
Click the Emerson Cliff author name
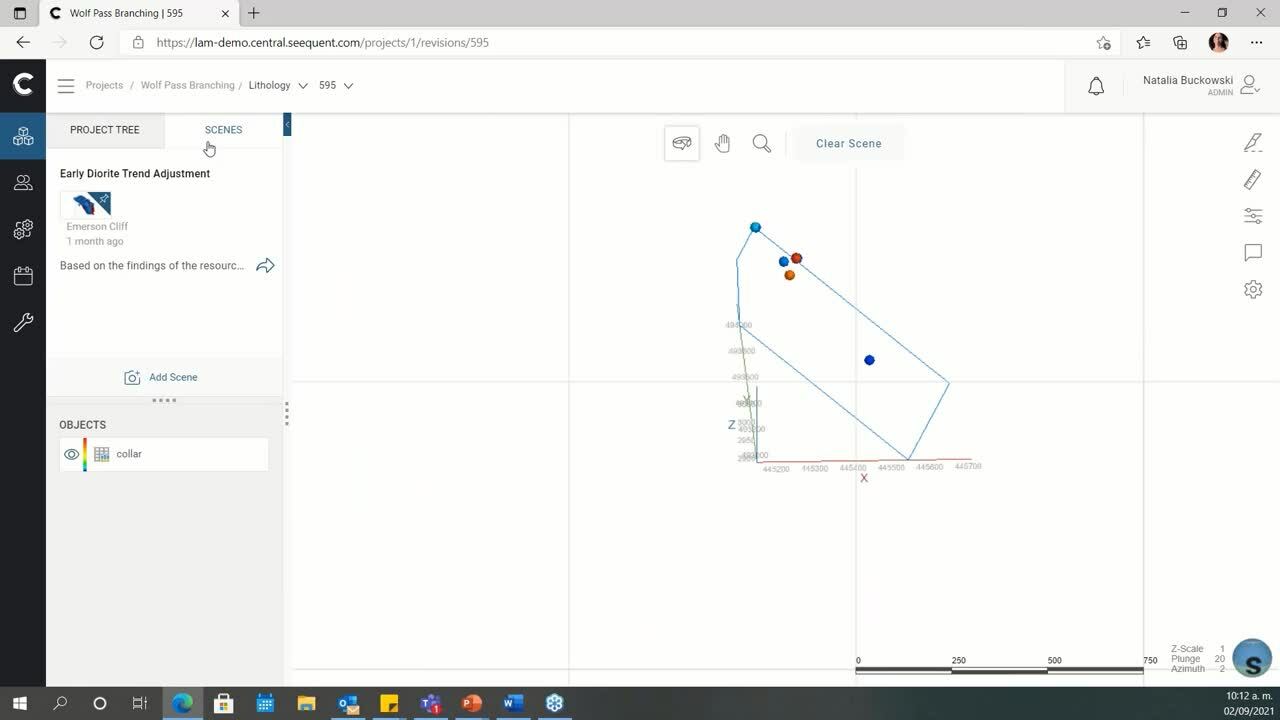(x=97, y=227)
